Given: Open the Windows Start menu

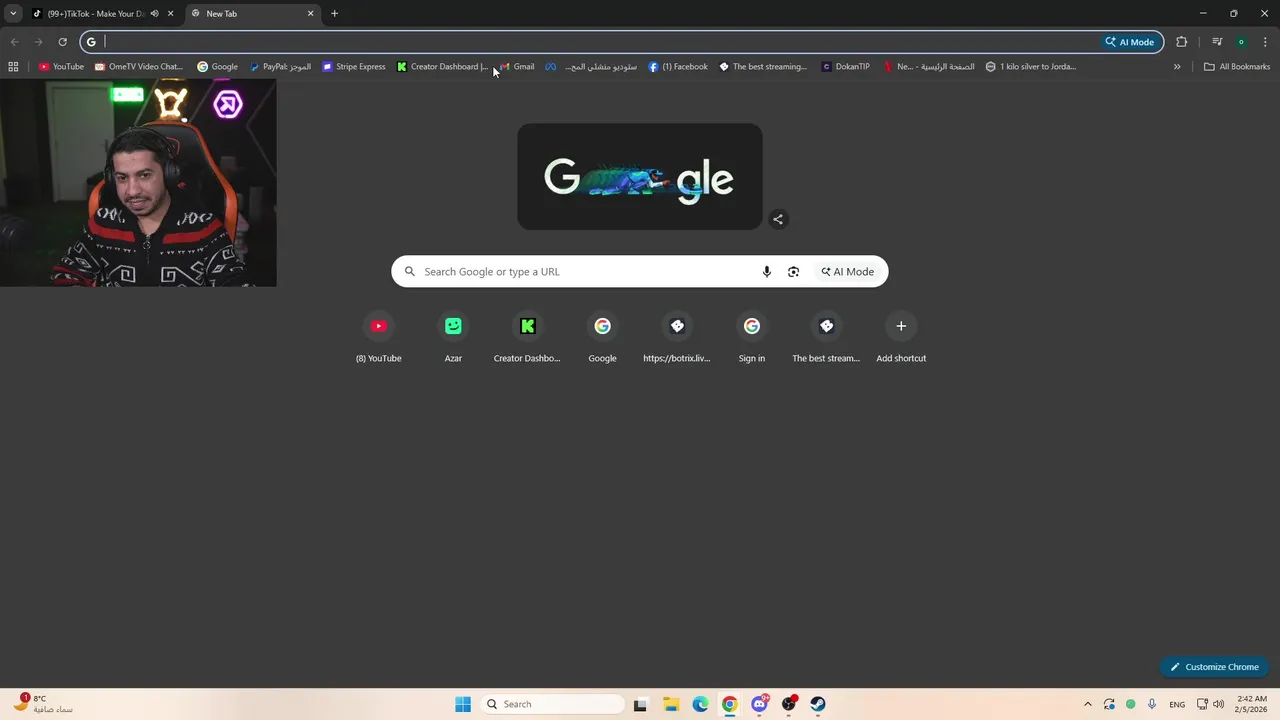Looking at the screenshot, I should coord(463,704).
